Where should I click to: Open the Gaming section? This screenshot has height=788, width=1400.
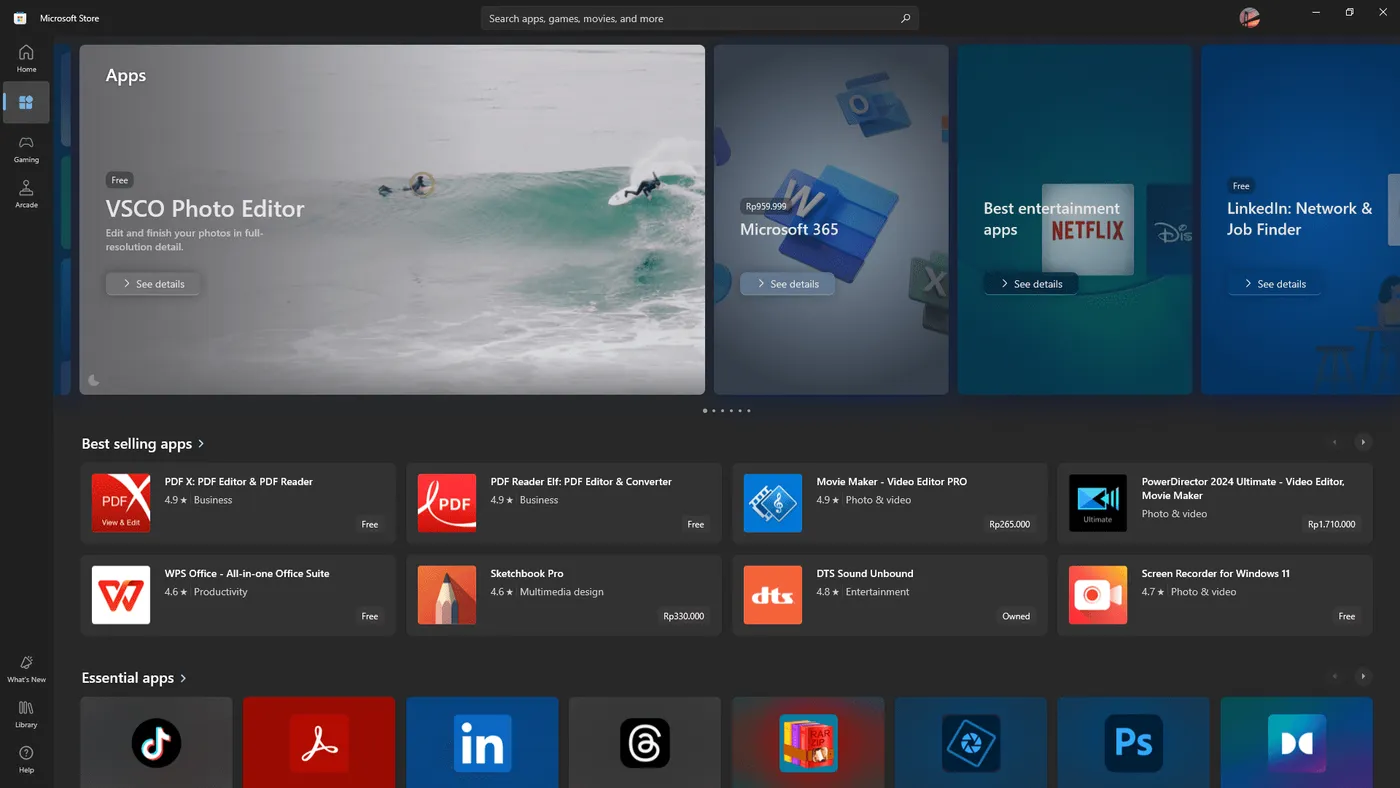point(26,149)
